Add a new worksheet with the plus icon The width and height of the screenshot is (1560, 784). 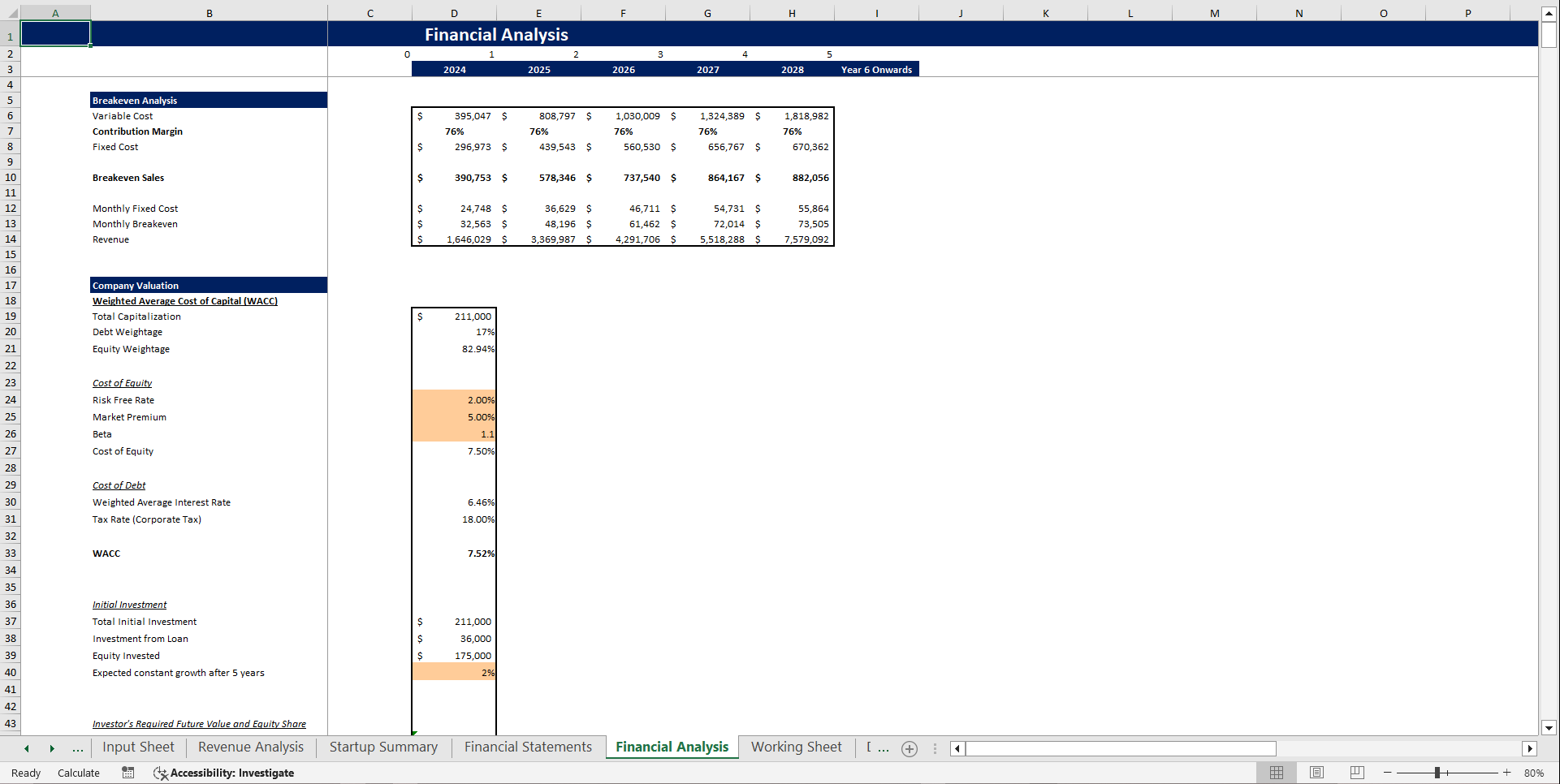click(909, 748)
